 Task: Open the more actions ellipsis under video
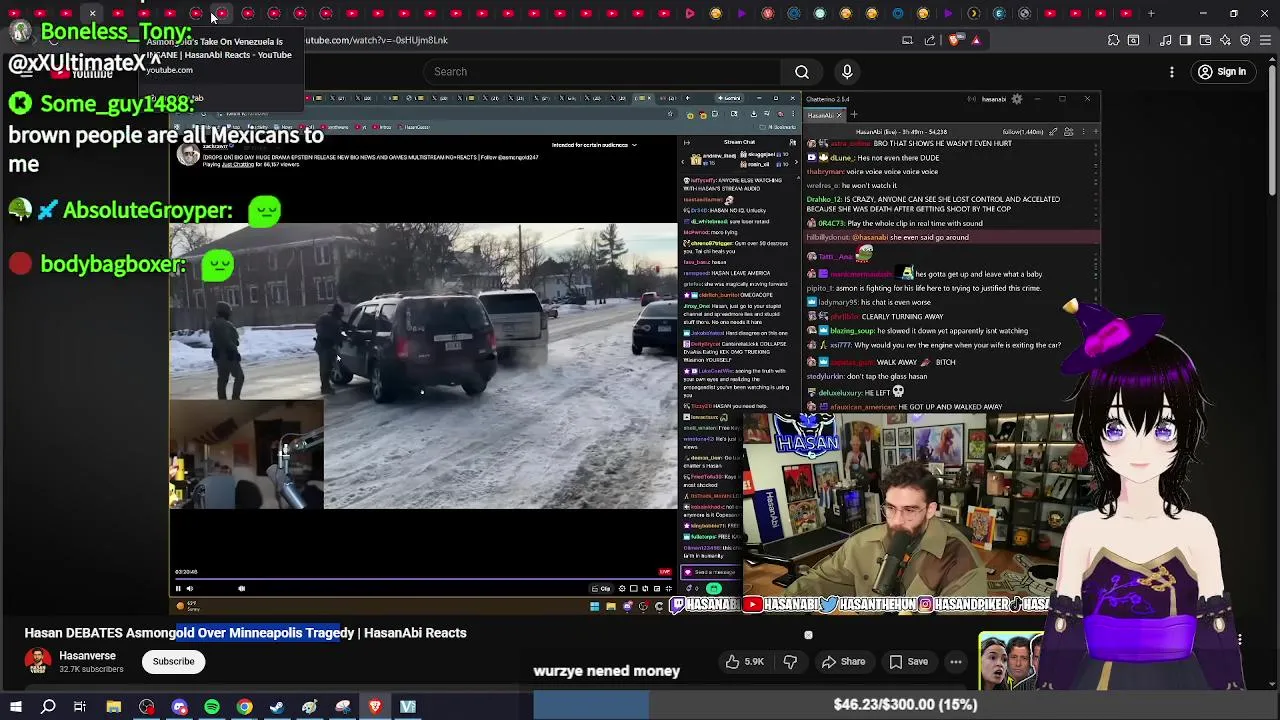[x=956, y=662]
